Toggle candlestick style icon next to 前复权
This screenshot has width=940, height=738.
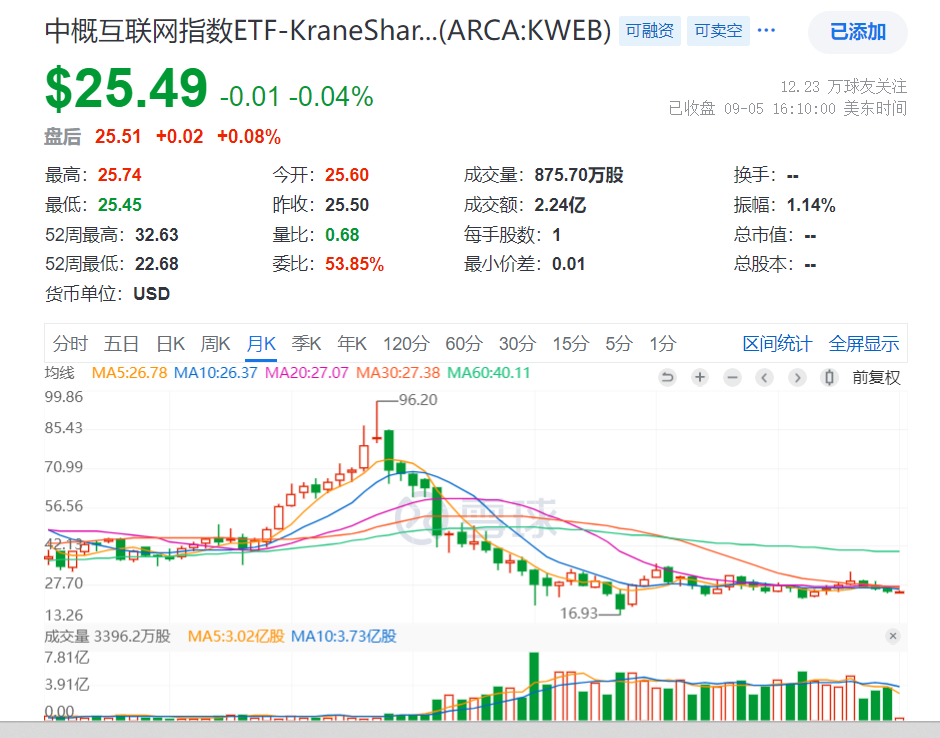pos(829,377)
